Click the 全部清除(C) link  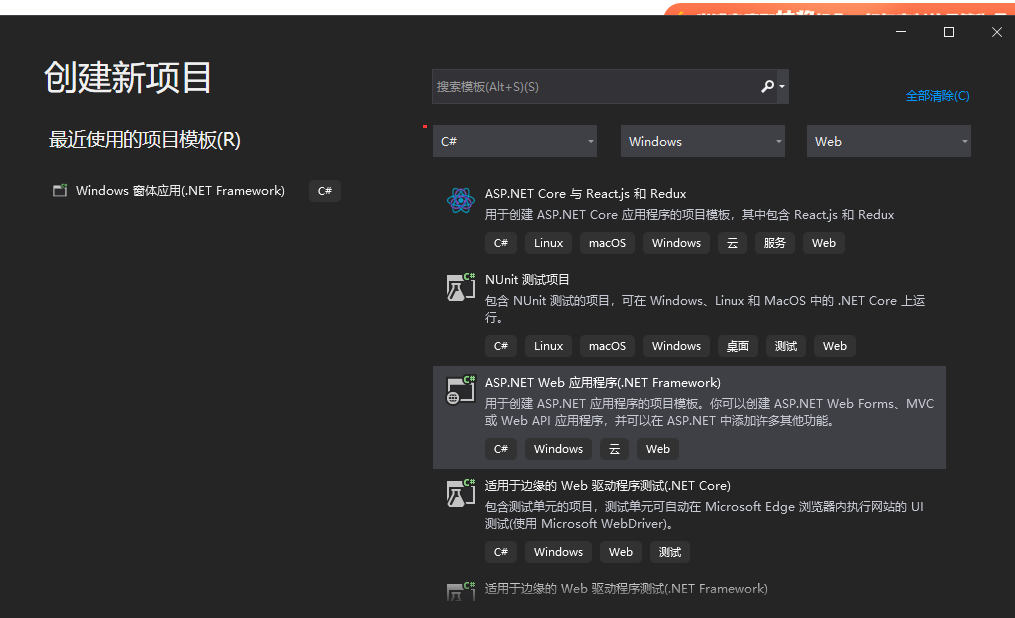click(937, 95)
